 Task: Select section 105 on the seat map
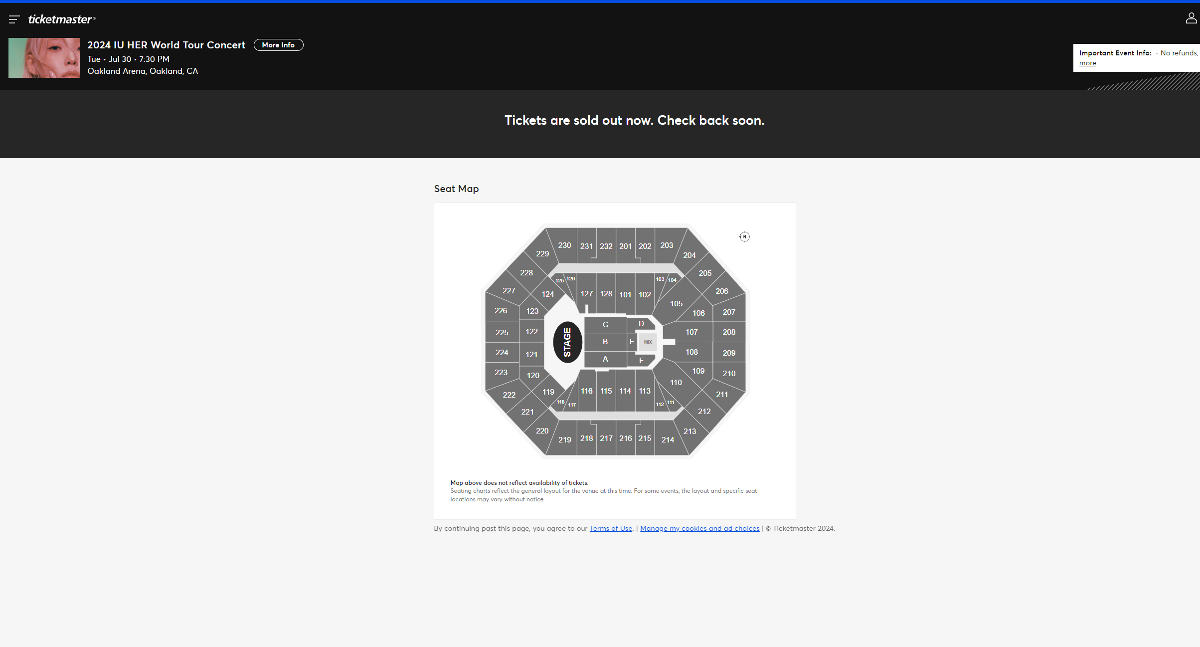[676, 303]
